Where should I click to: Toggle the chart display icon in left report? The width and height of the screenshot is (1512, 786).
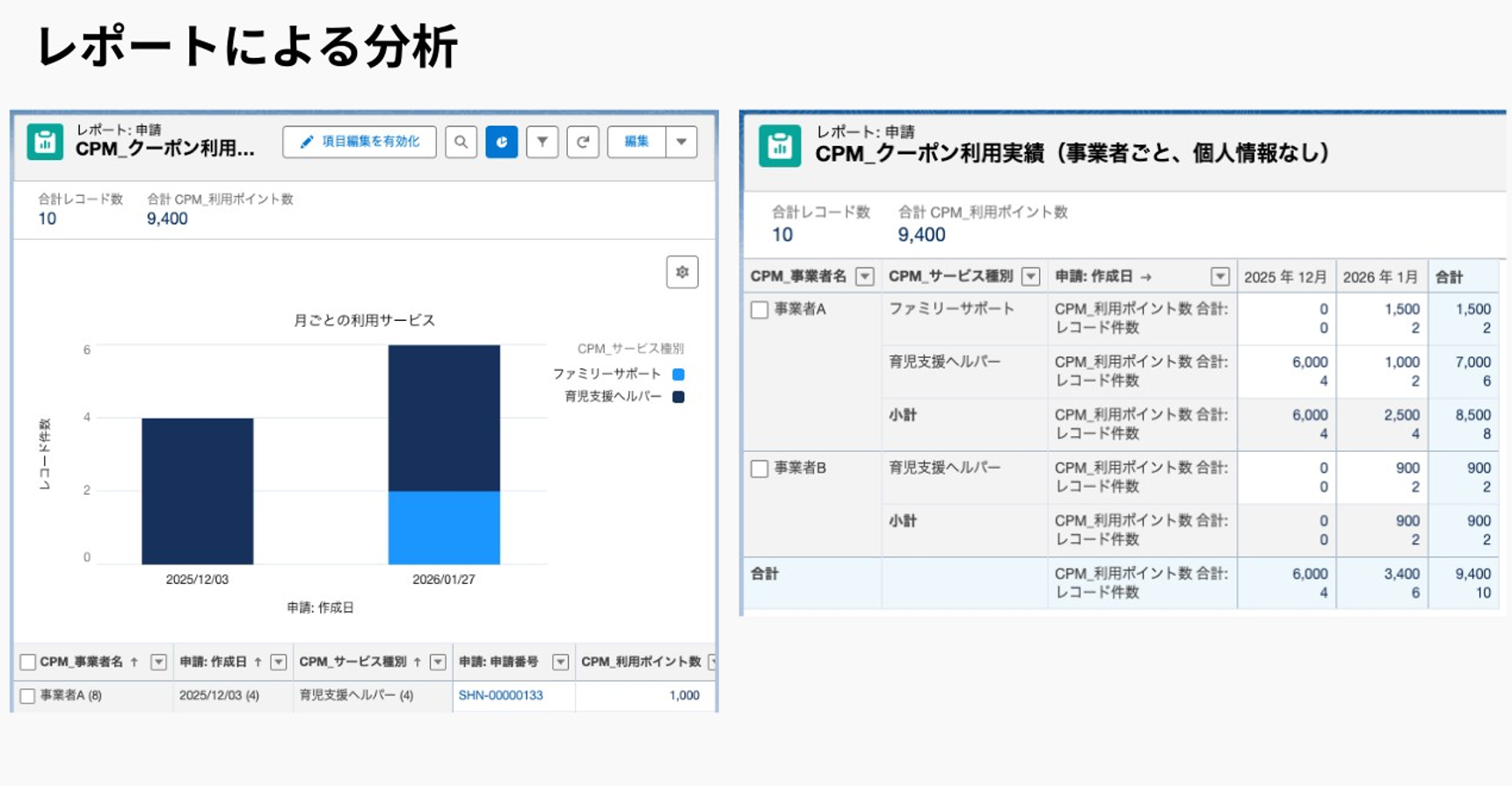502,142
